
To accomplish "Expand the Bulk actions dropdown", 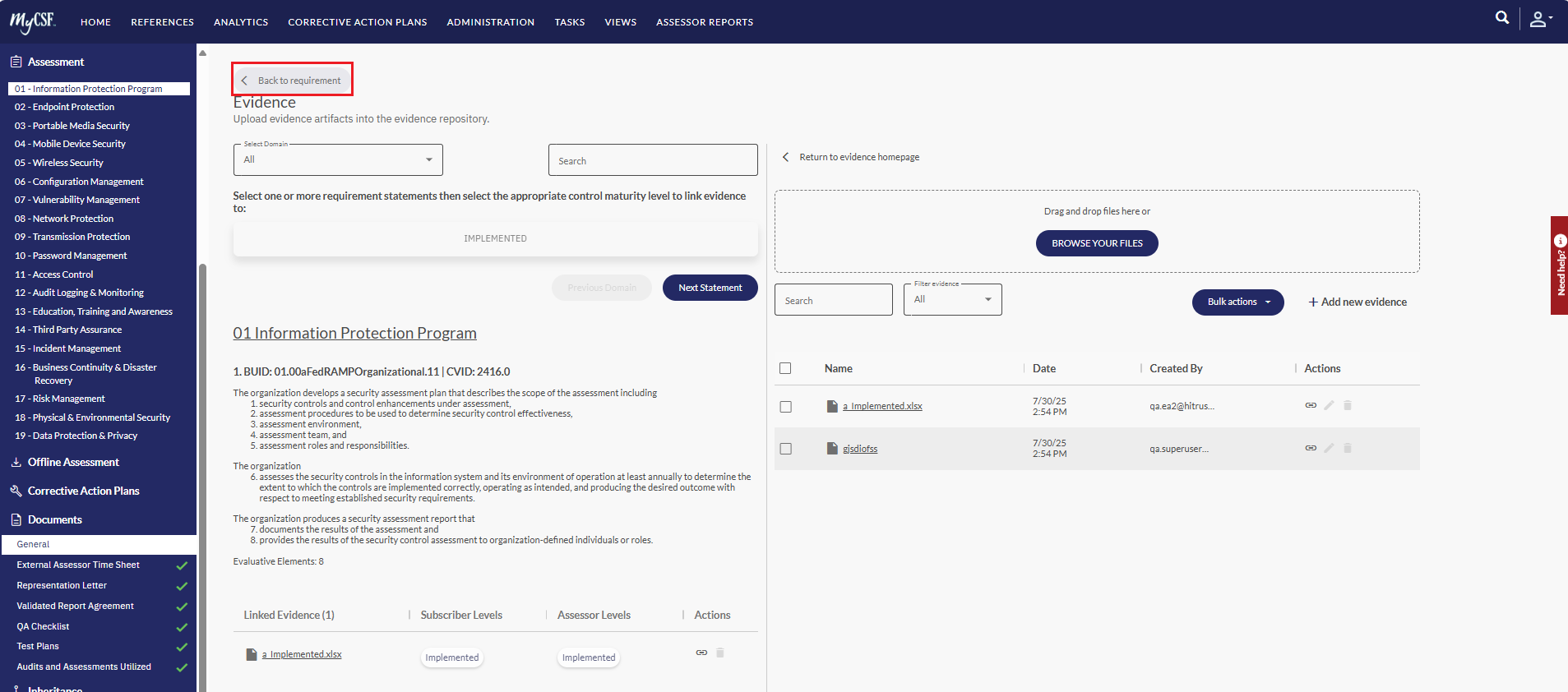I will pyautogui.click(x=1237, y=302).
